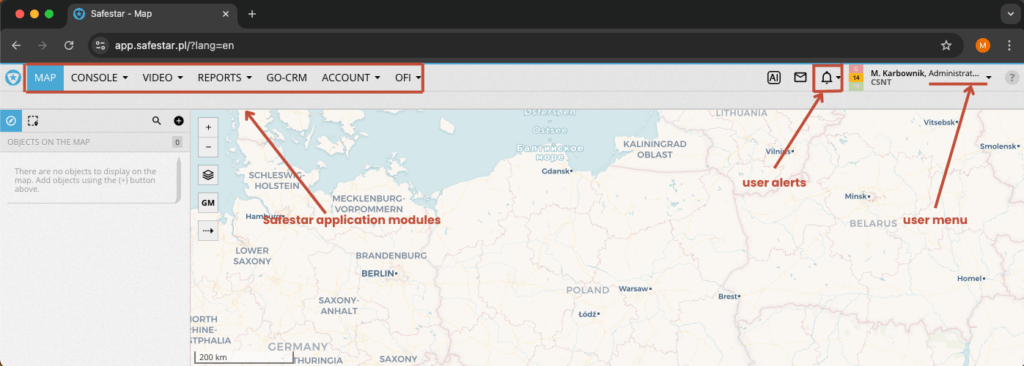View site information icon in address bar

click(x=100, y=45)
